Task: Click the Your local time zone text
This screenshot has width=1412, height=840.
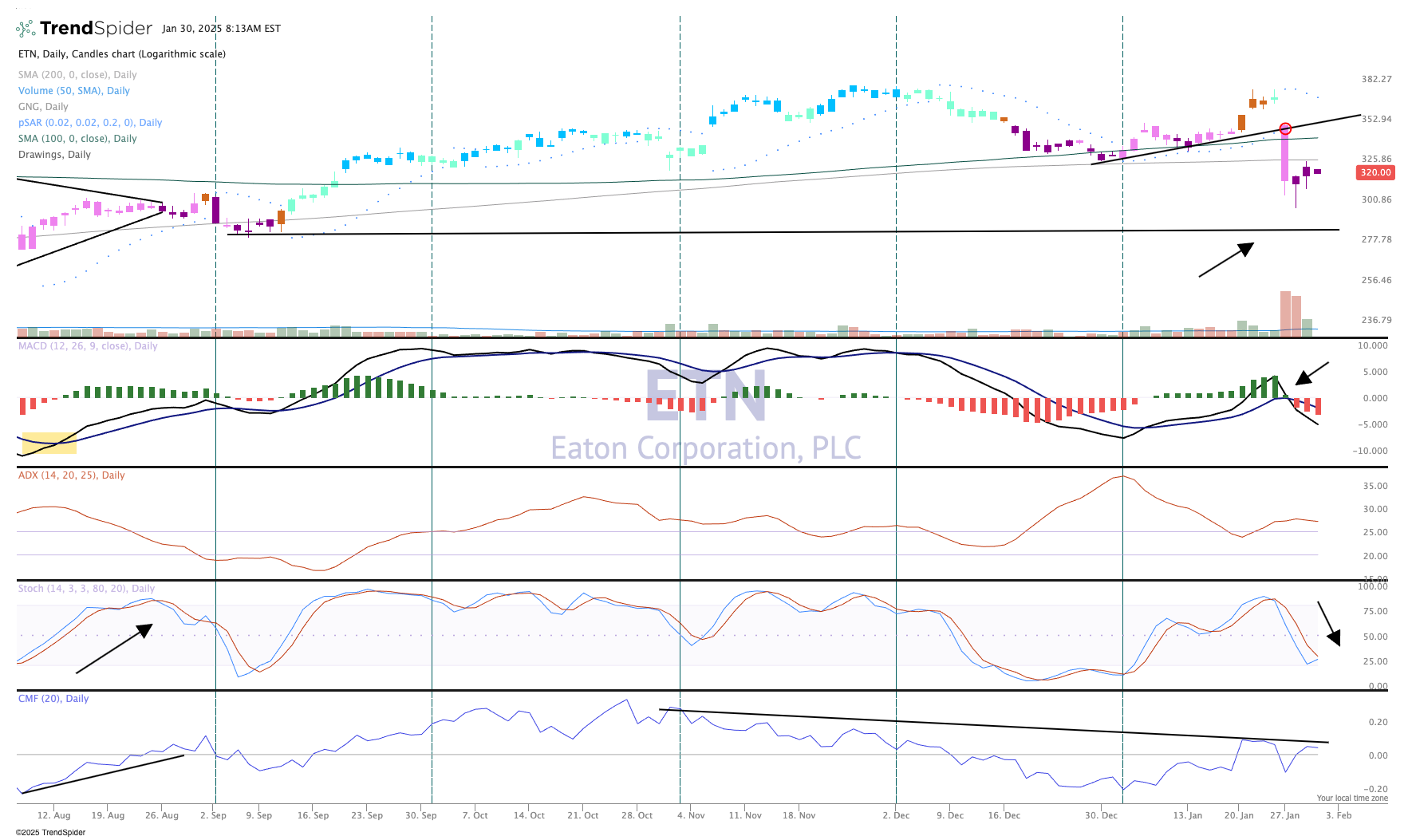Action: pyautogui.click(x=1351, y=798)
